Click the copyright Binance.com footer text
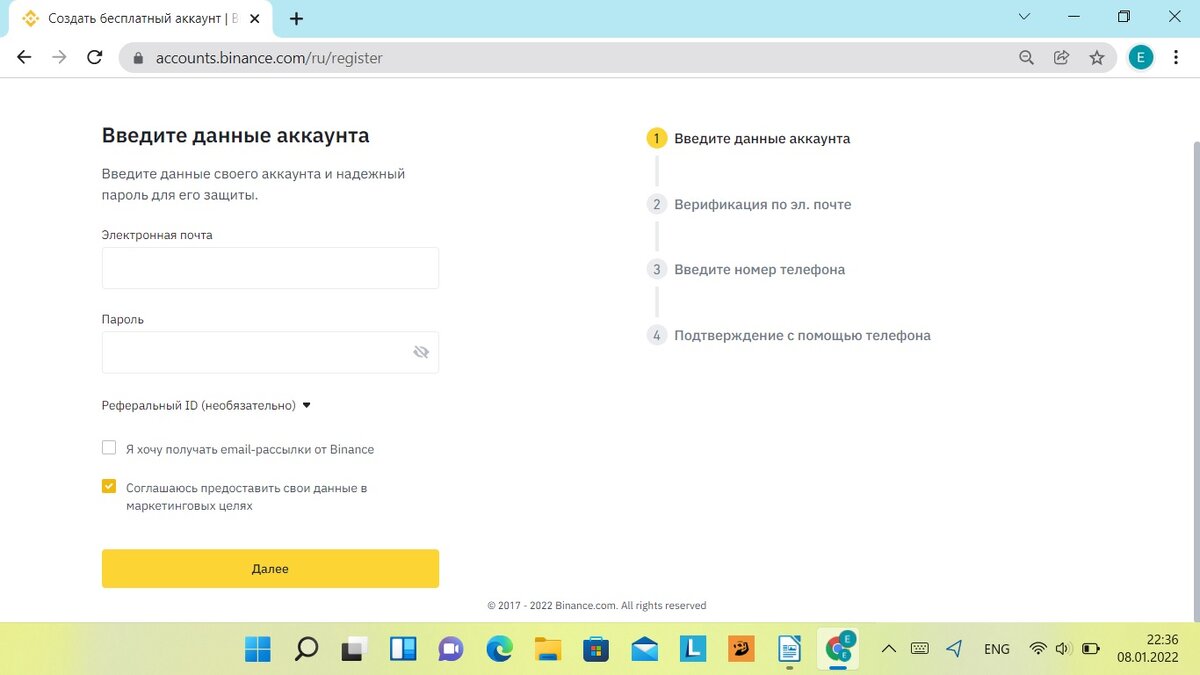Viewport: 1200px width, 675px height. coord(597,605)
